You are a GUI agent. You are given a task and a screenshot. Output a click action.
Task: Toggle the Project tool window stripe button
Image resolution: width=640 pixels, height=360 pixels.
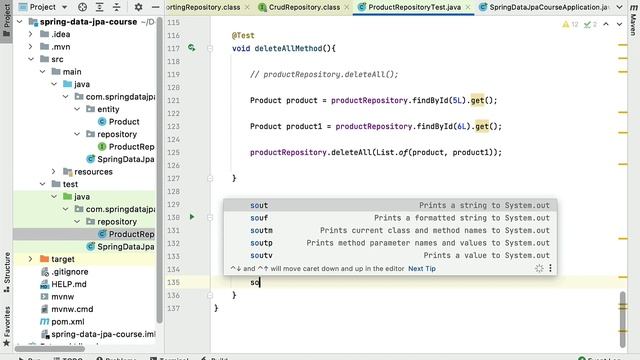point(7,20)
